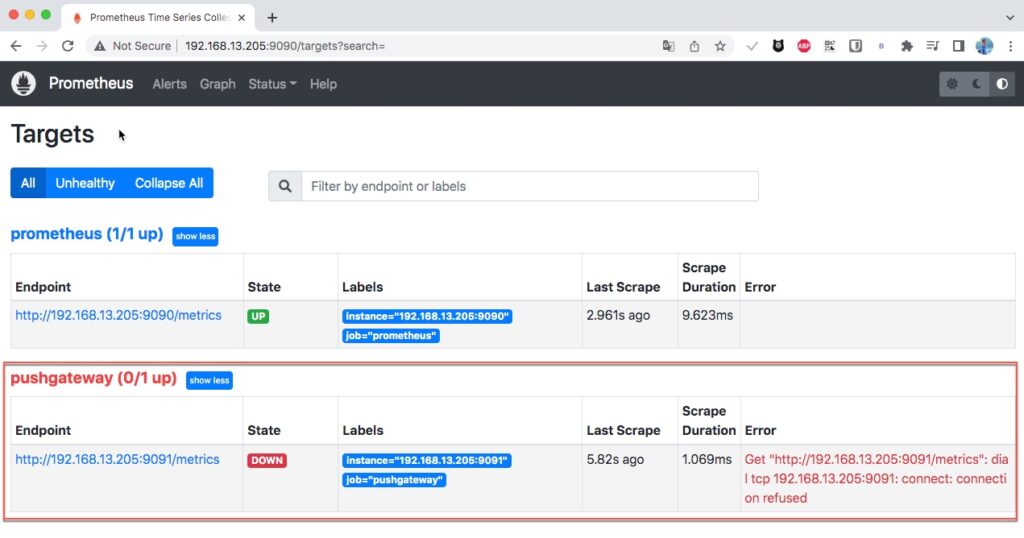Click the QR code extension icon
The height and width of the screenshot is (538, 1024).
click(829, 46)
